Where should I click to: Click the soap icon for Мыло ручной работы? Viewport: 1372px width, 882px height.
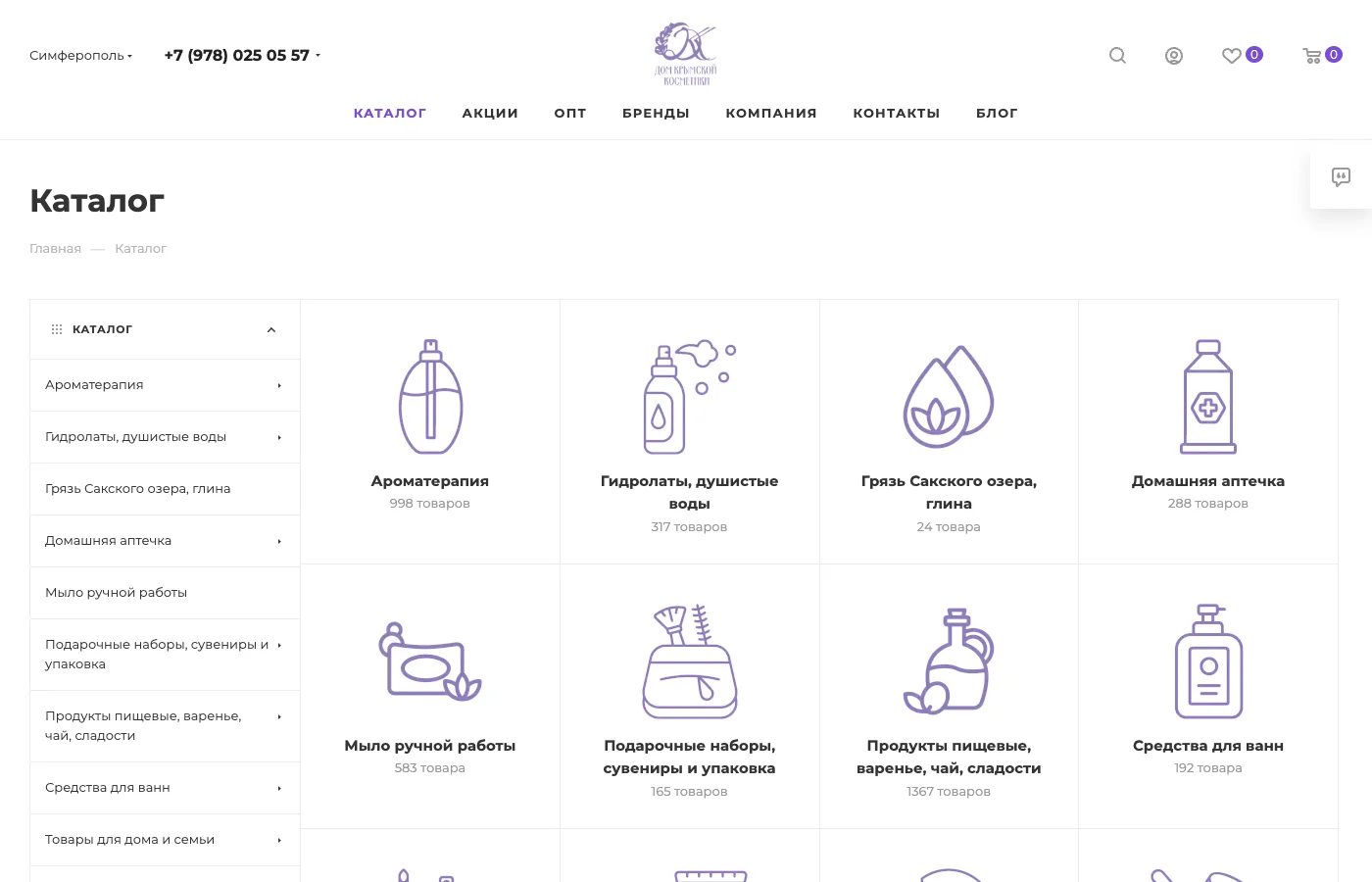430,661
